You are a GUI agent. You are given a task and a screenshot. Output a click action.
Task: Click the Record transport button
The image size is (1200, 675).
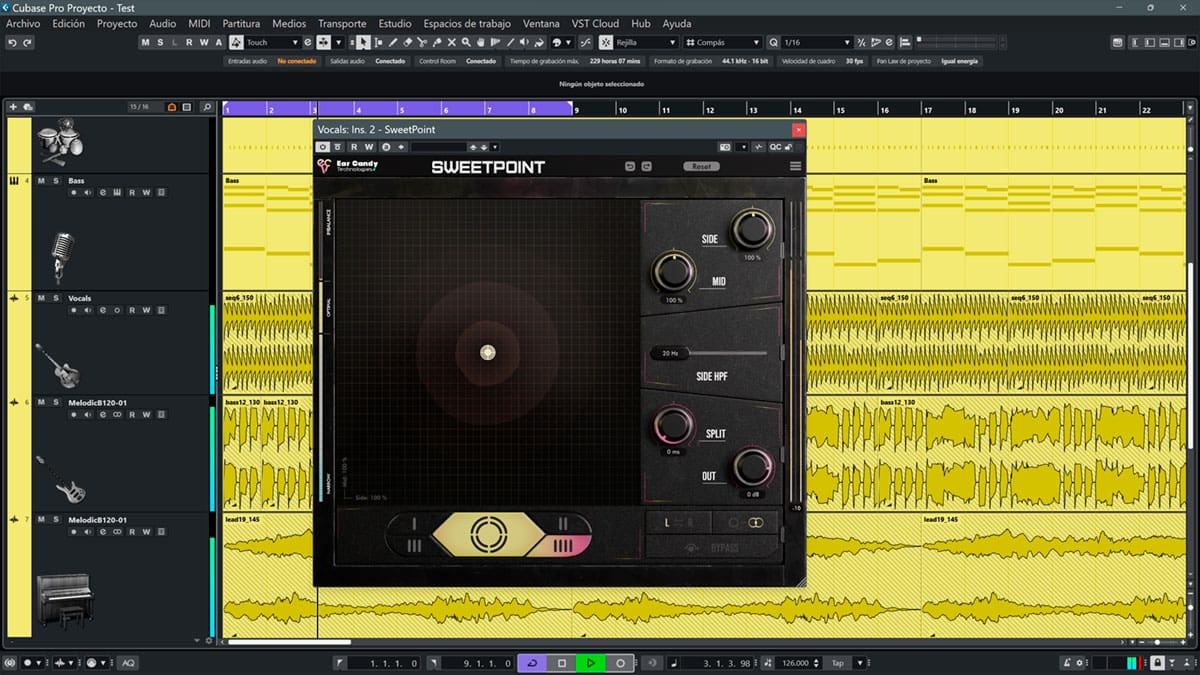620,663
